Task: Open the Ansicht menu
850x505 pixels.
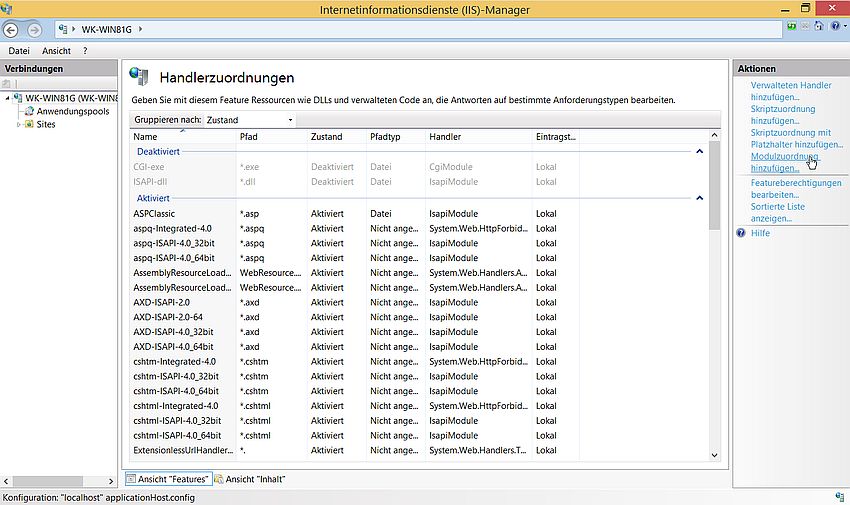Action: pos(56,51)
